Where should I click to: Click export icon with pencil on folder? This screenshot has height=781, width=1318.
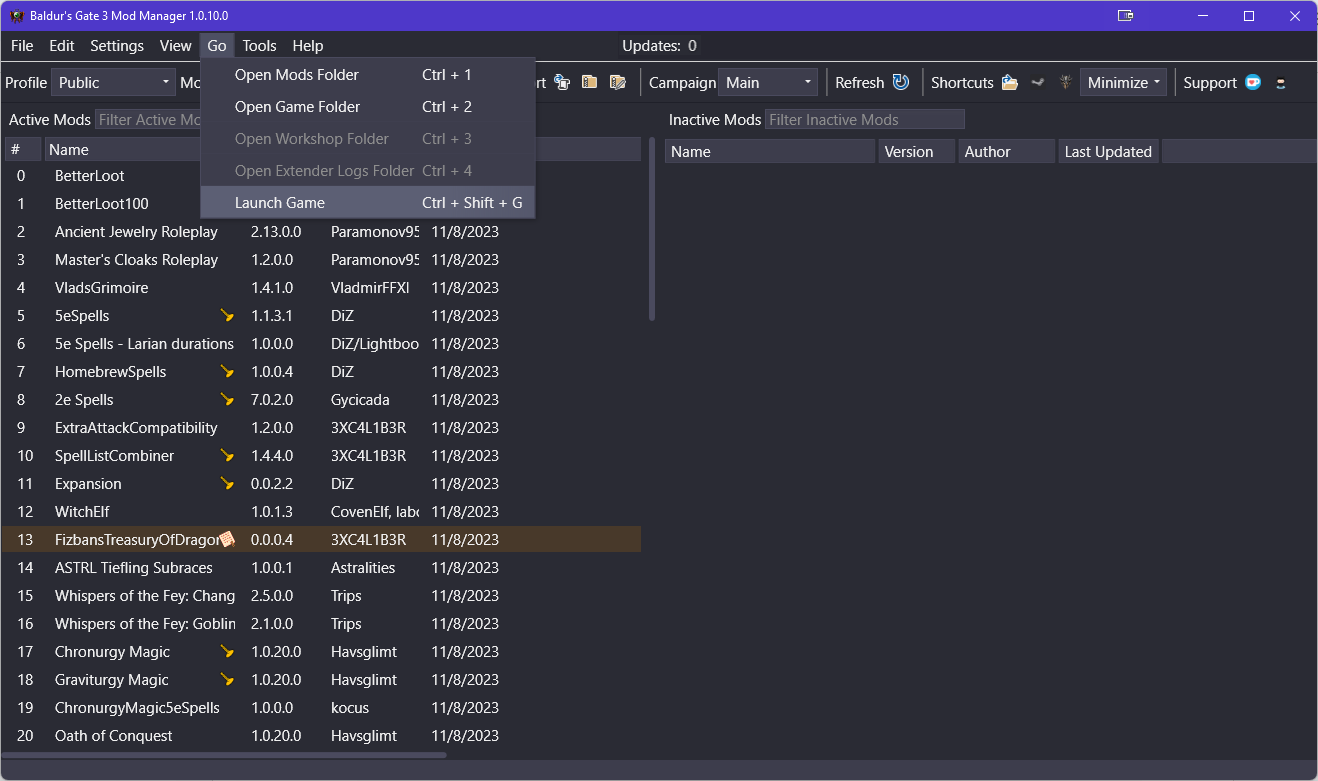(x=618, y=83)
